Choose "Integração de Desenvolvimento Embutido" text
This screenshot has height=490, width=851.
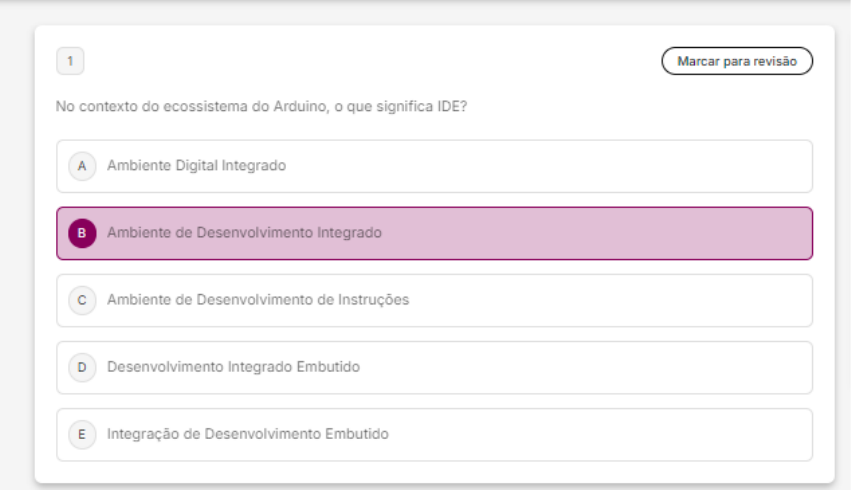(247, 434)
